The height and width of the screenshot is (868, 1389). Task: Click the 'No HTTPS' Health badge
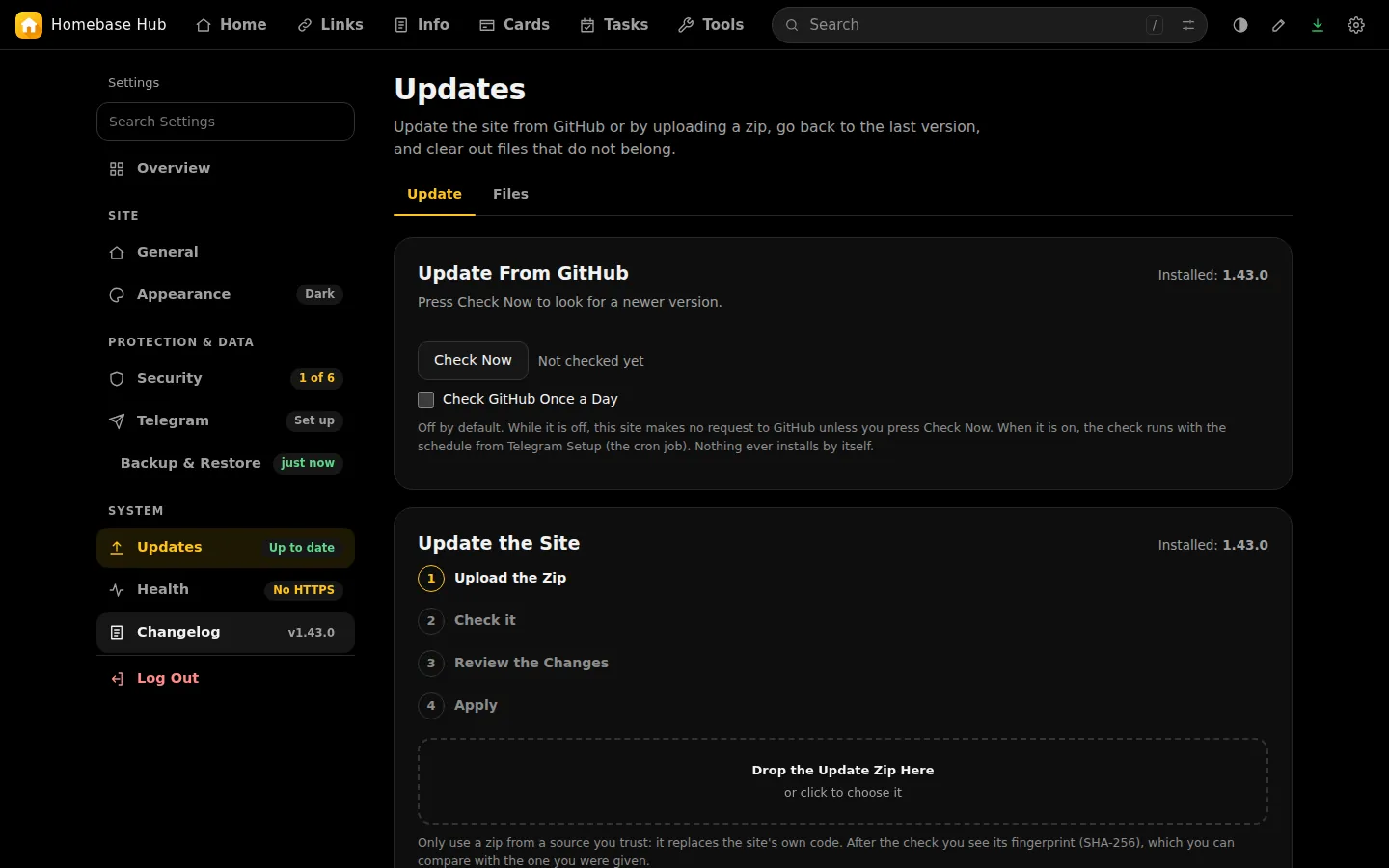pyautogui.click(x=304, y=590)
